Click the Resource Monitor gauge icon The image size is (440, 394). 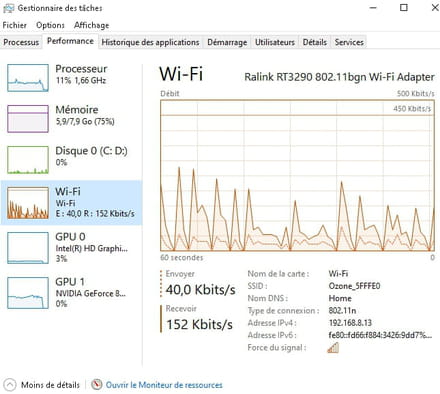pyautogui.click(x=96, y=384)
